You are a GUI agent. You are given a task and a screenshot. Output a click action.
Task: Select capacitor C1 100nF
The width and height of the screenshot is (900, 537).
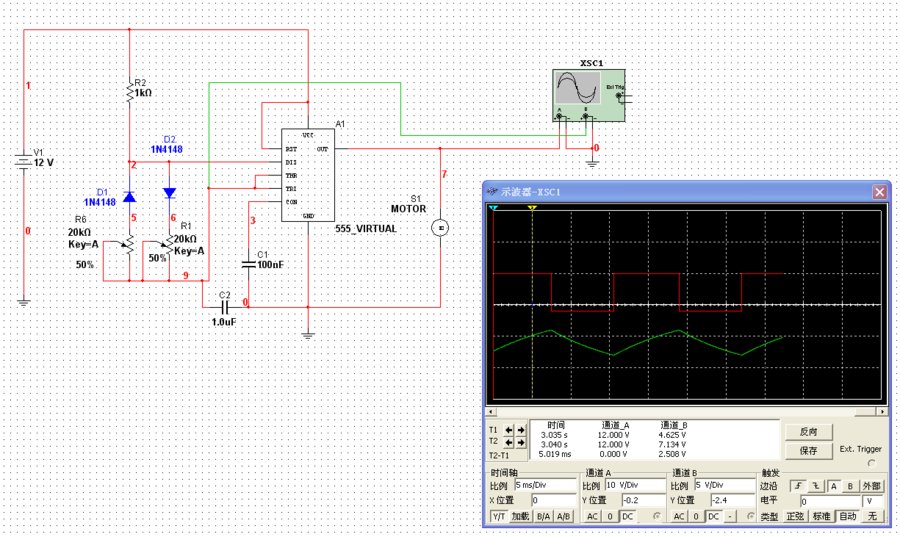249,264
